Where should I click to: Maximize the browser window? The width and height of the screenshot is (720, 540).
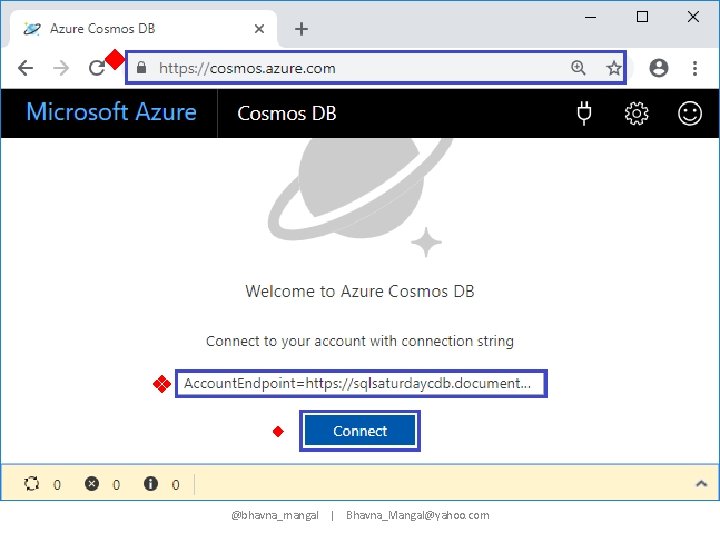point(642,17)
